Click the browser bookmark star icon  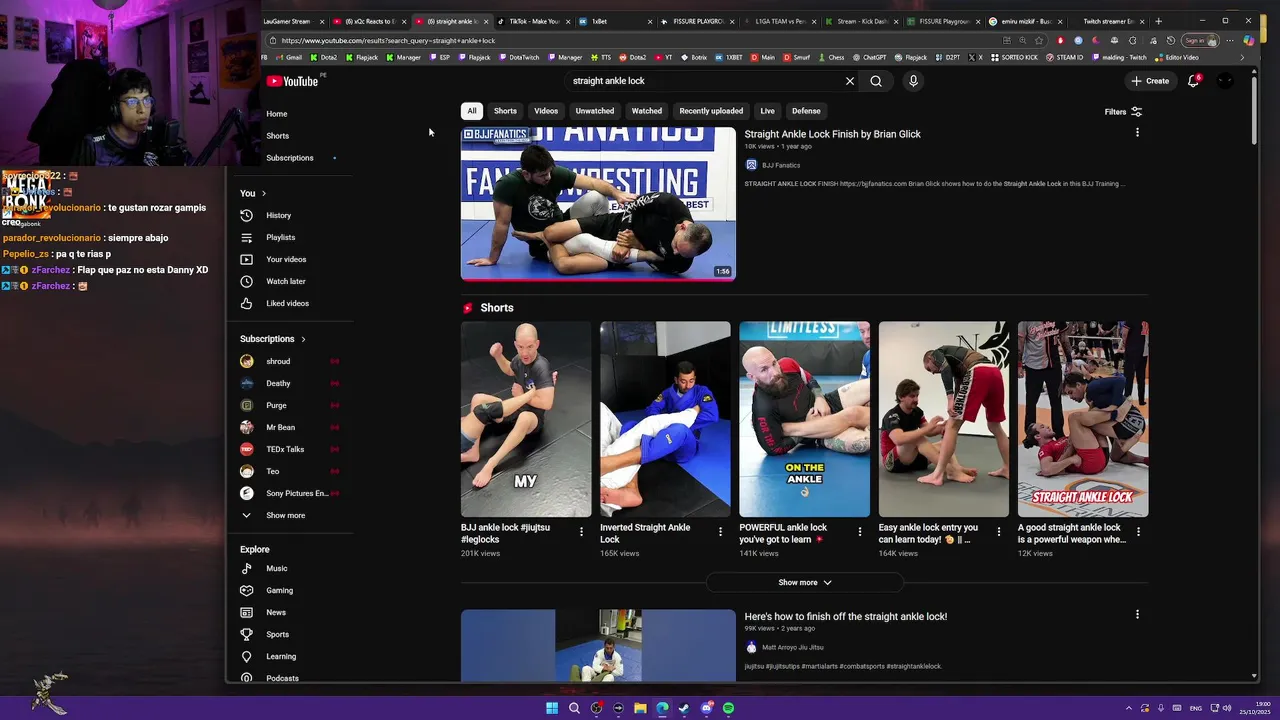1039,41
